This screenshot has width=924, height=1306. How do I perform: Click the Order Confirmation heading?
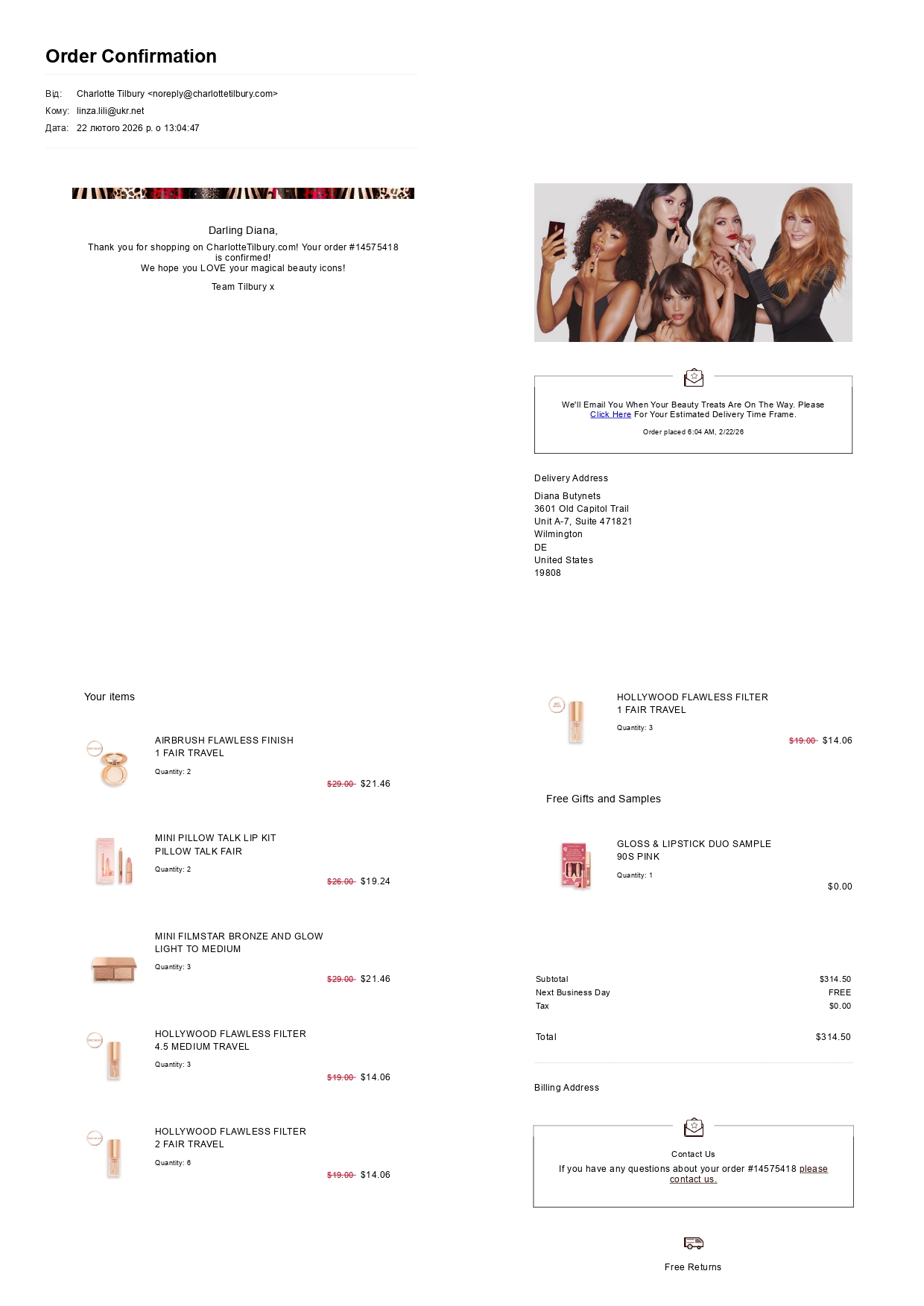click(x=131, y=57)
